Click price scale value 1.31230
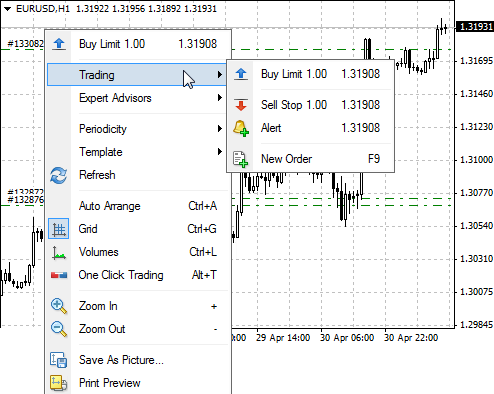Screen dimensions: 494x394 point(476,127)
